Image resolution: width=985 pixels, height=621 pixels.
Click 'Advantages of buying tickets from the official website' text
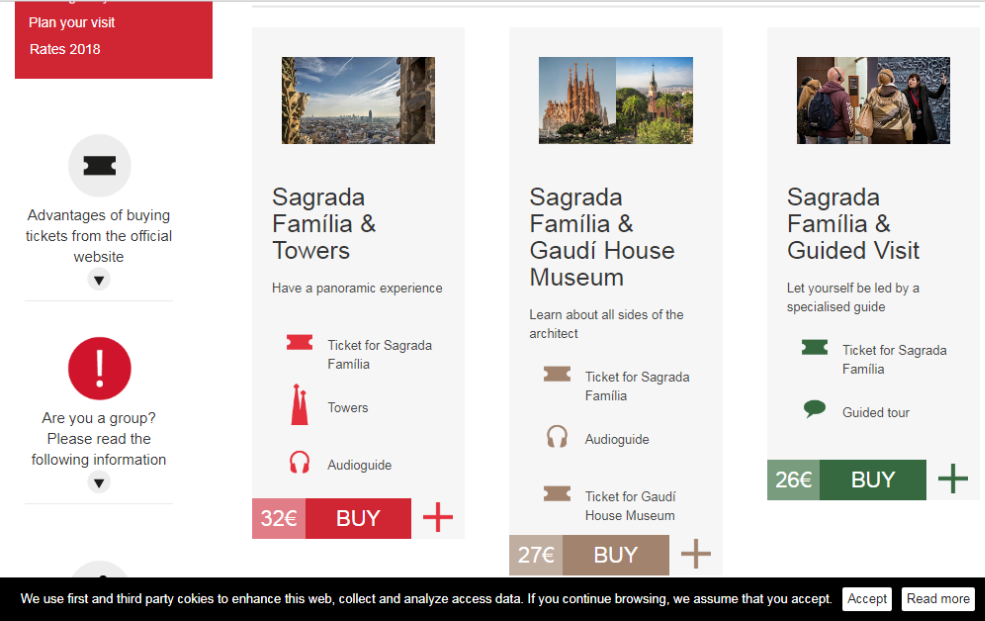click(x=99, y=235)
